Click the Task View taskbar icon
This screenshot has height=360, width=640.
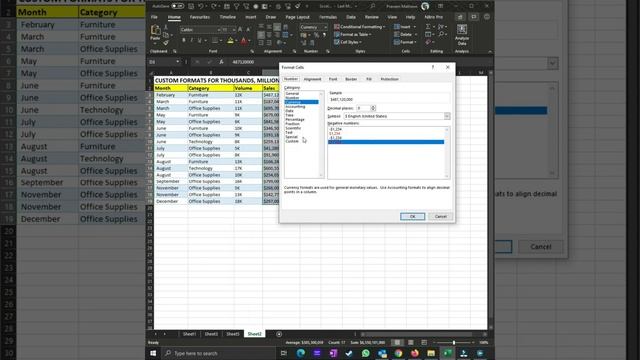(x=284, y=353)
